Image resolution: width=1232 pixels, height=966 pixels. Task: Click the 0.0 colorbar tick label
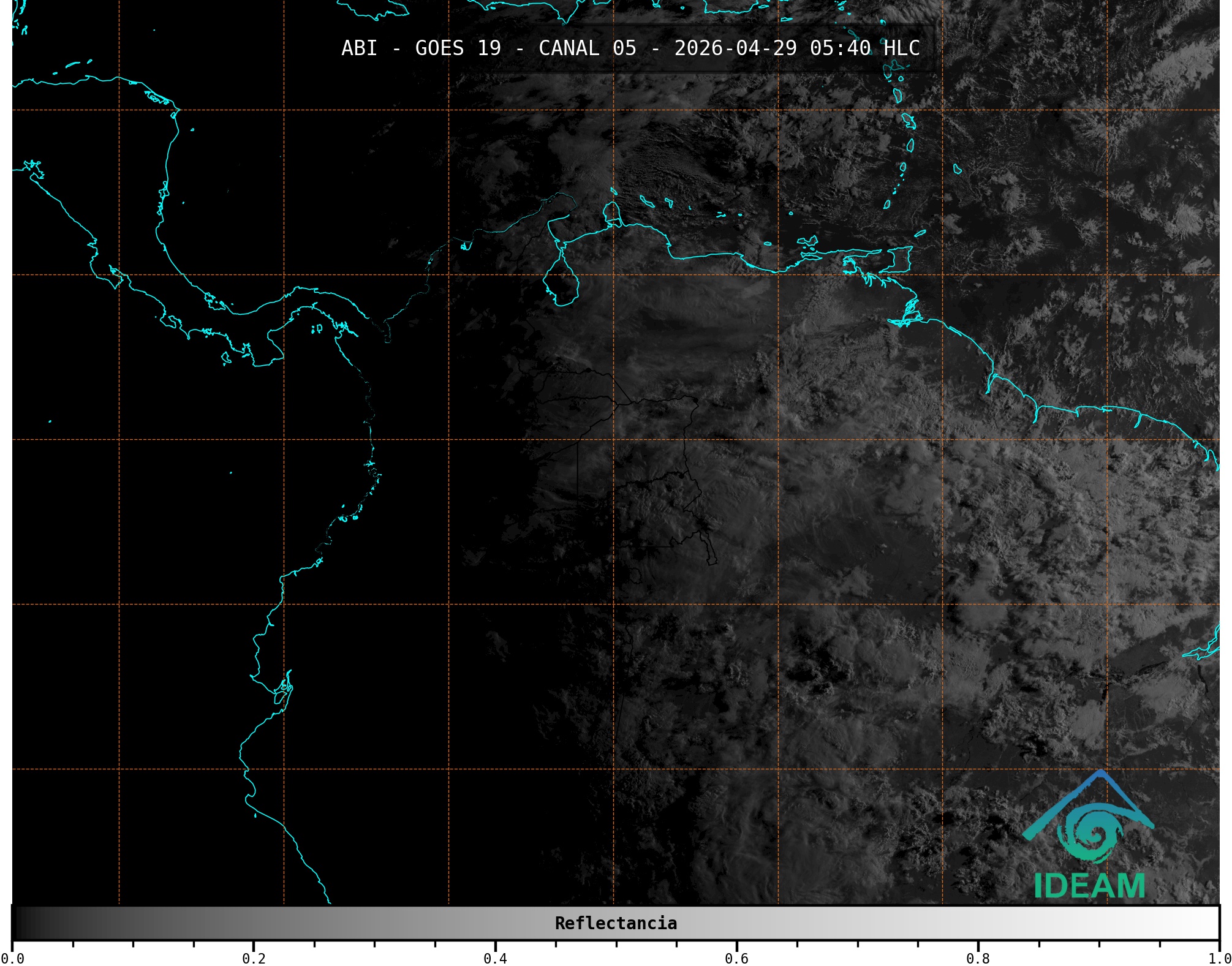[12, 958]
